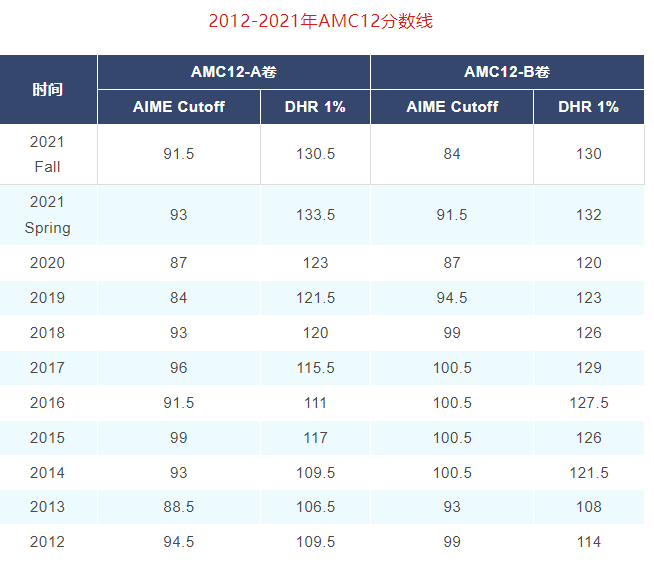Select A卷 DHR value 123 in 2020 row
The width and height of the screenshot is (654, 566).
pyautogui.click(x=315, y=263)
